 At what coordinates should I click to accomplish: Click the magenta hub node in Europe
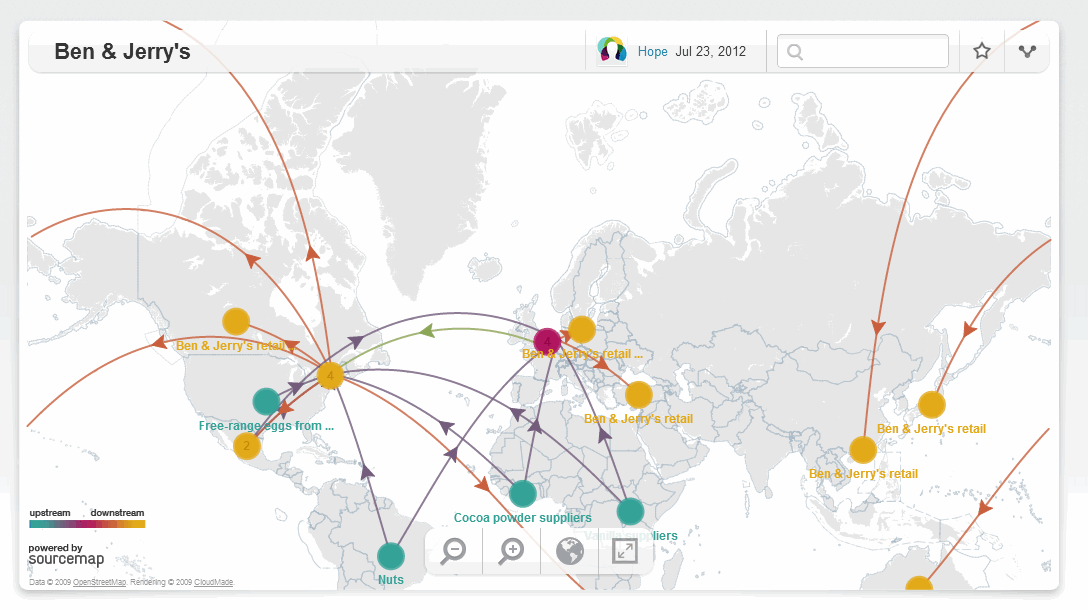click(547, 341)
